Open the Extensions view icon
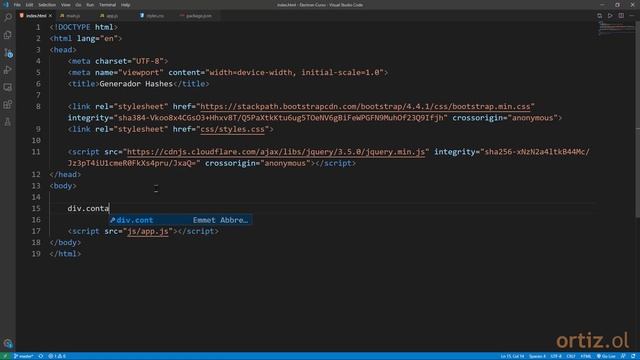 [8, 104]
